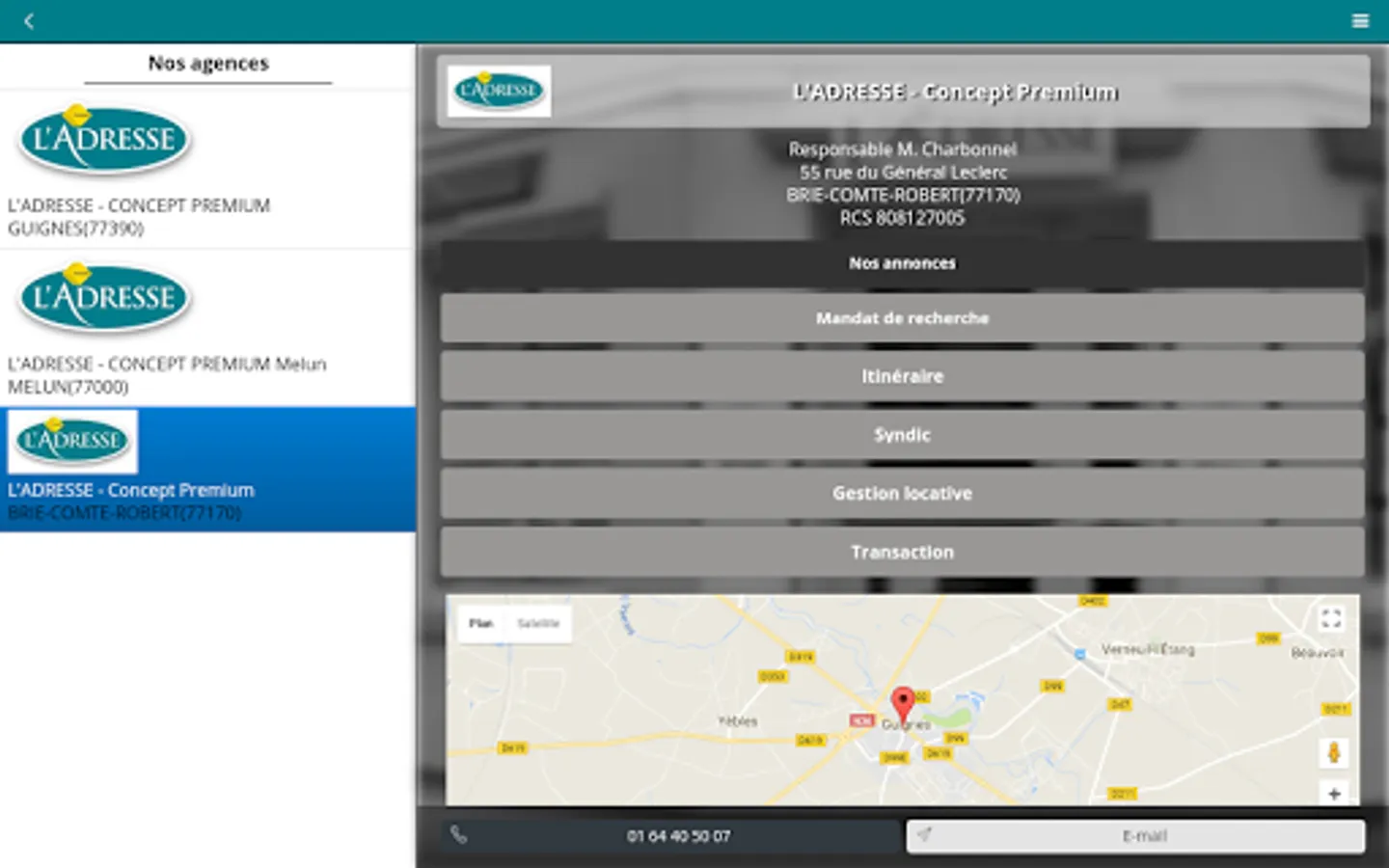1389x868 pixels.
Task: Select L'ADRESSE Concept Premium Guignes agency
Action: click(x=207, y=170)
